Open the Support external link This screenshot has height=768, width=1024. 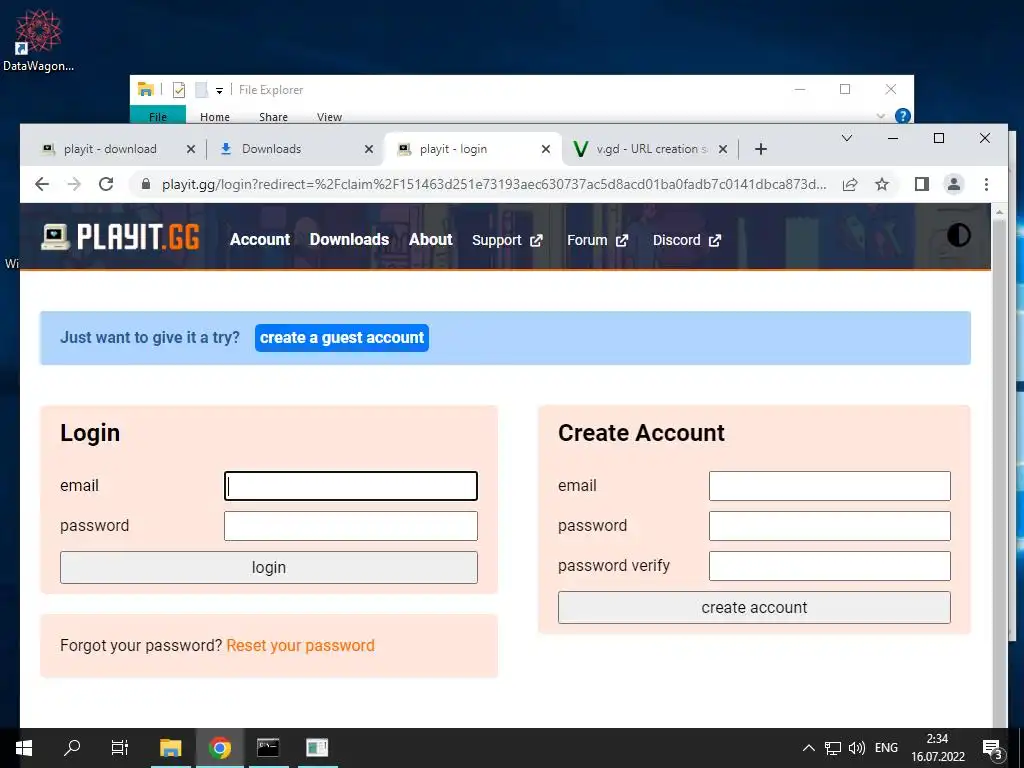[507, 240]
